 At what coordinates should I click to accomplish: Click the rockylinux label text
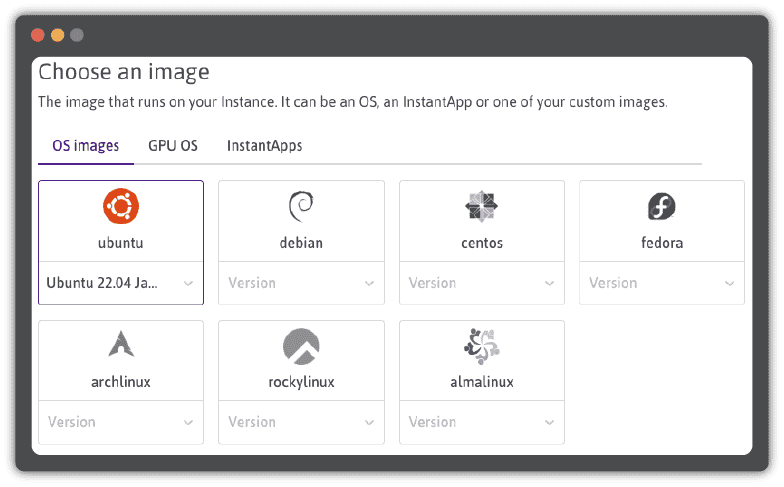point(301,382)
